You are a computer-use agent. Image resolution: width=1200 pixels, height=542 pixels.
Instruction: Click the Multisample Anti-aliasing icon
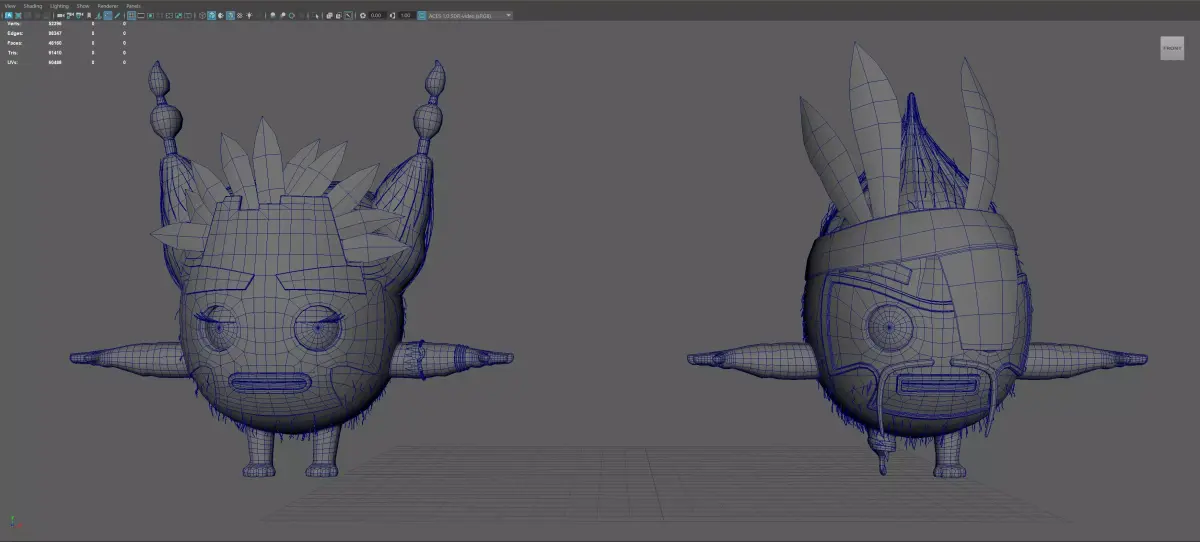[x=292, y=16]
